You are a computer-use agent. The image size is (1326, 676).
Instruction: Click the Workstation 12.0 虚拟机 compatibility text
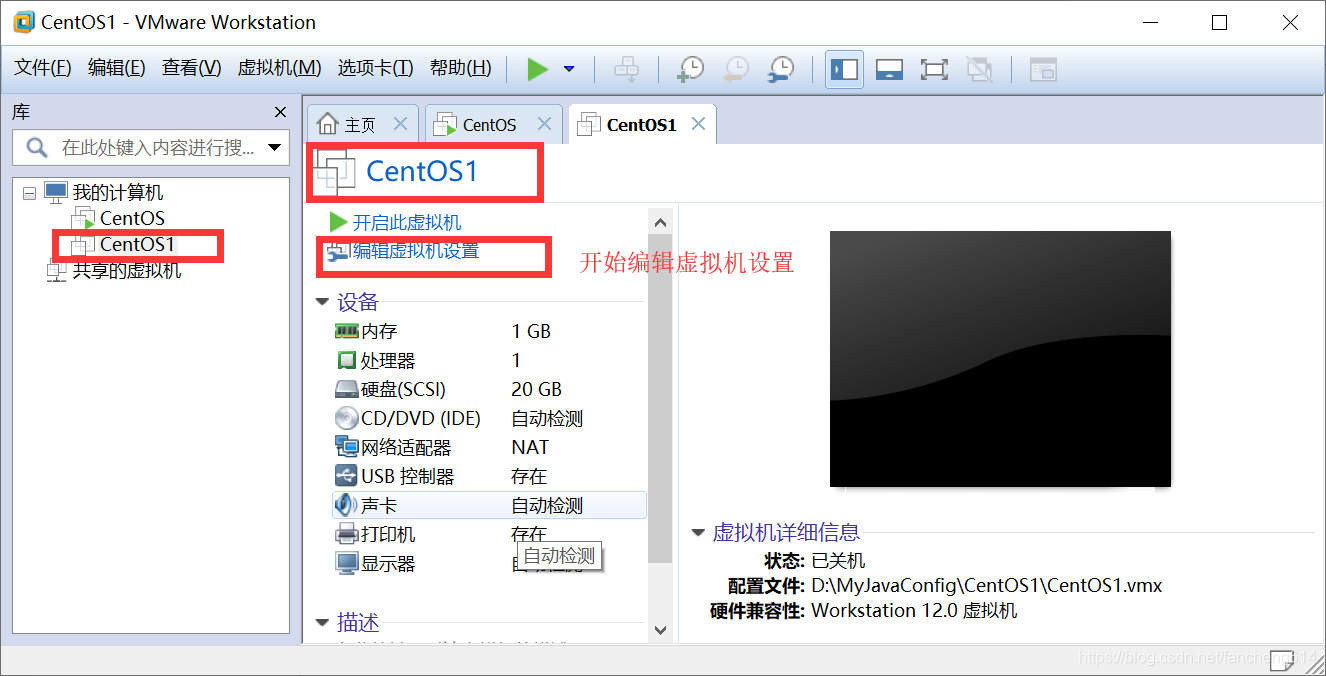click(914, 610)
